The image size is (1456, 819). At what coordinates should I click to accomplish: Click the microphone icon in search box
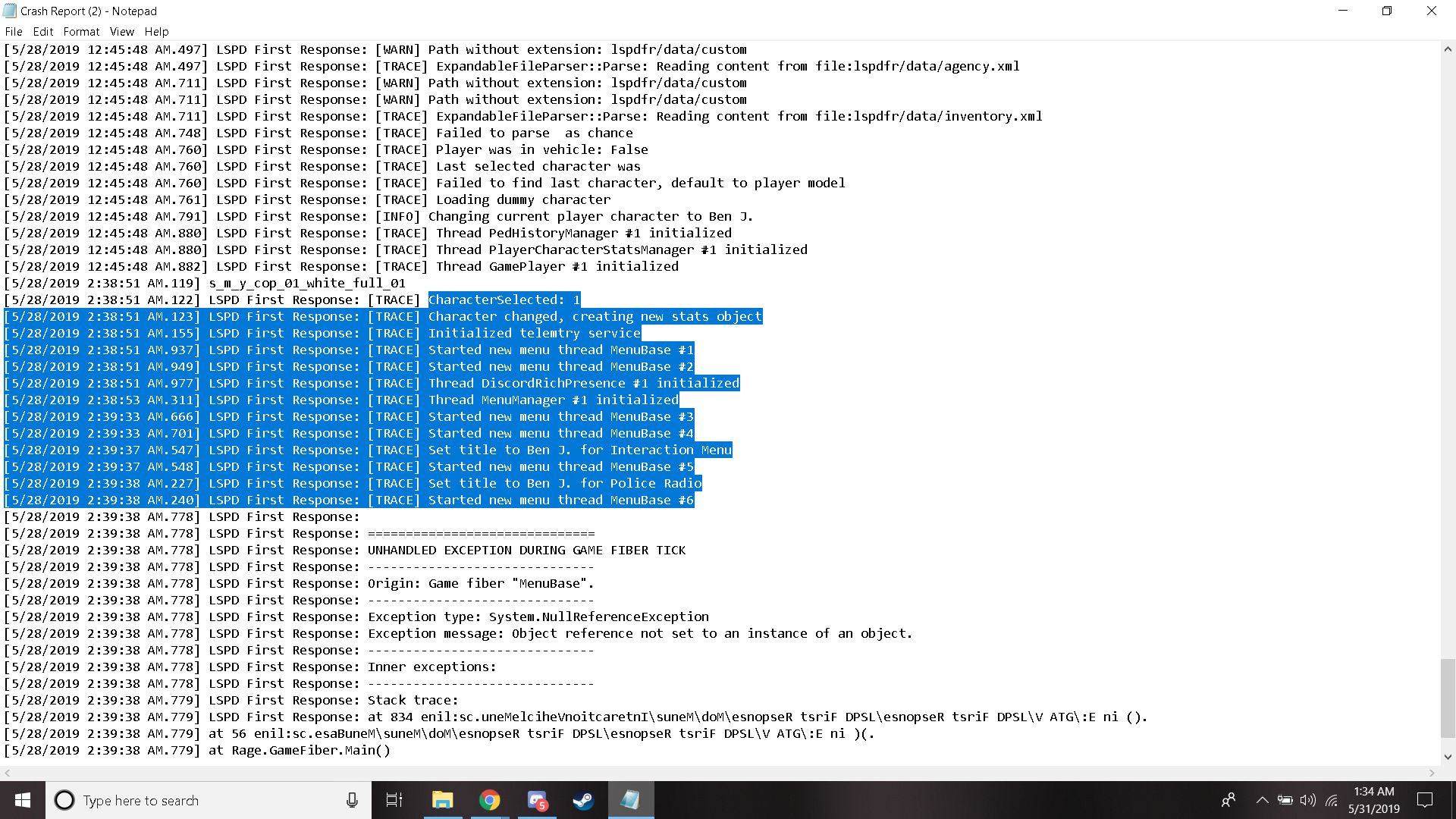(352, 800)
